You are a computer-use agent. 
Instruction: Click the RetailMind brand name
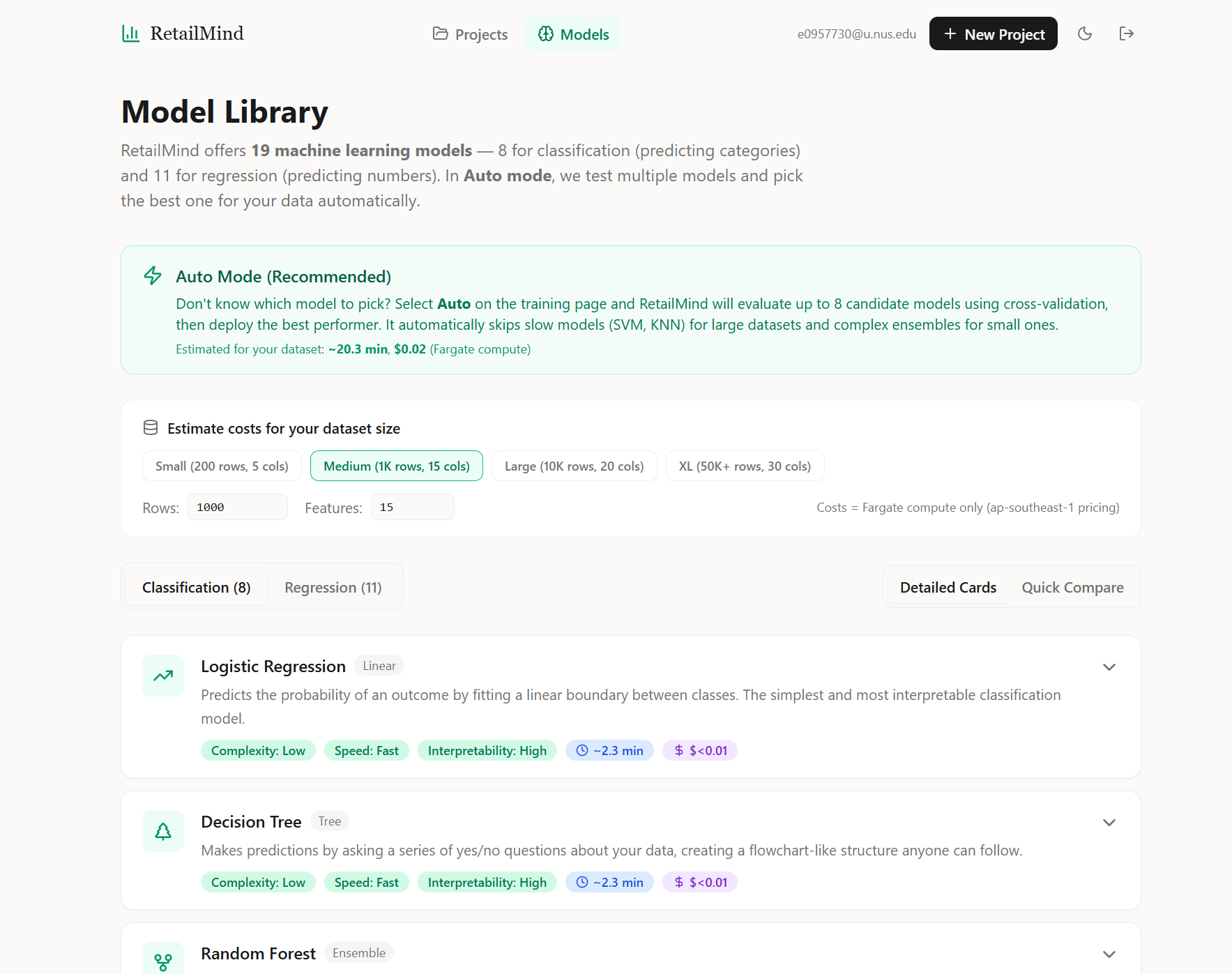tap(197, 33)
